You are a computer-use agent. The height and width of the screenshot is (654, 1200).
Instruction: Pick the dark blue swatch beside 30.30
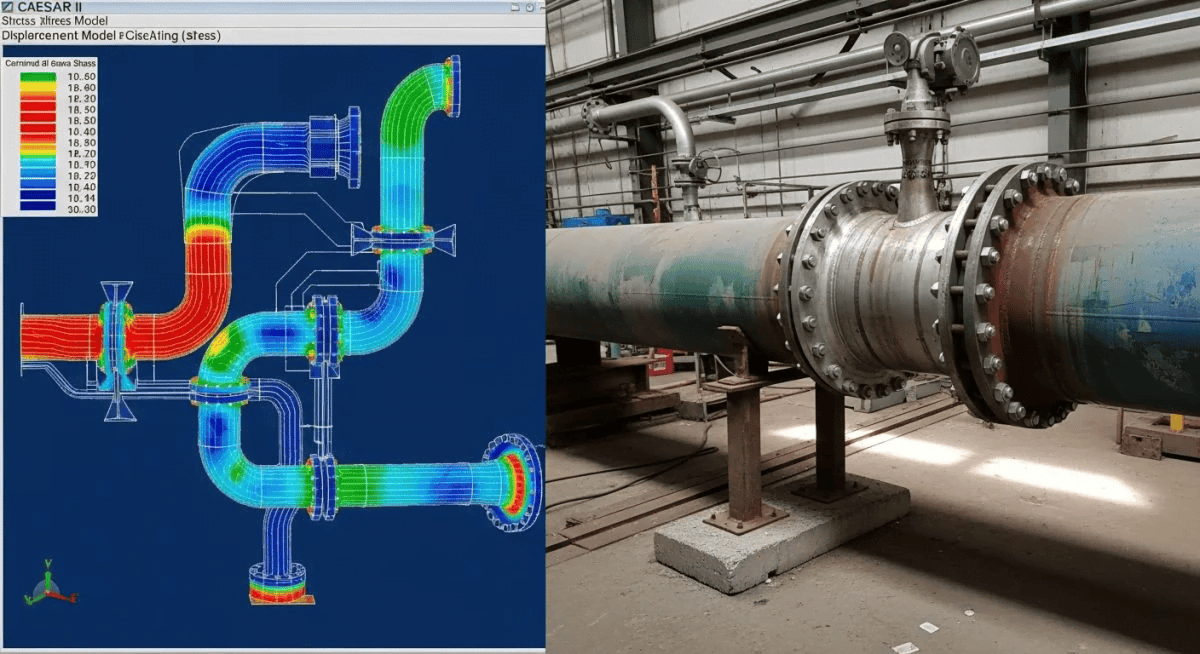(x=38, y=207)
